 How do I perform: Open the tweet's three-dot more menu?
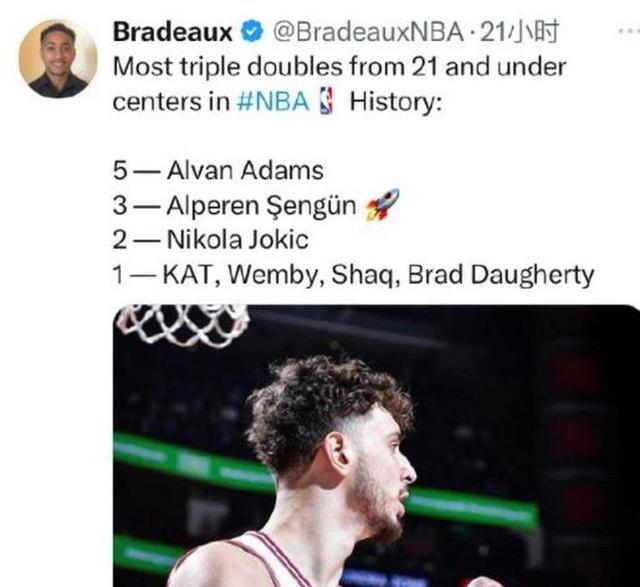coord(629,31)
